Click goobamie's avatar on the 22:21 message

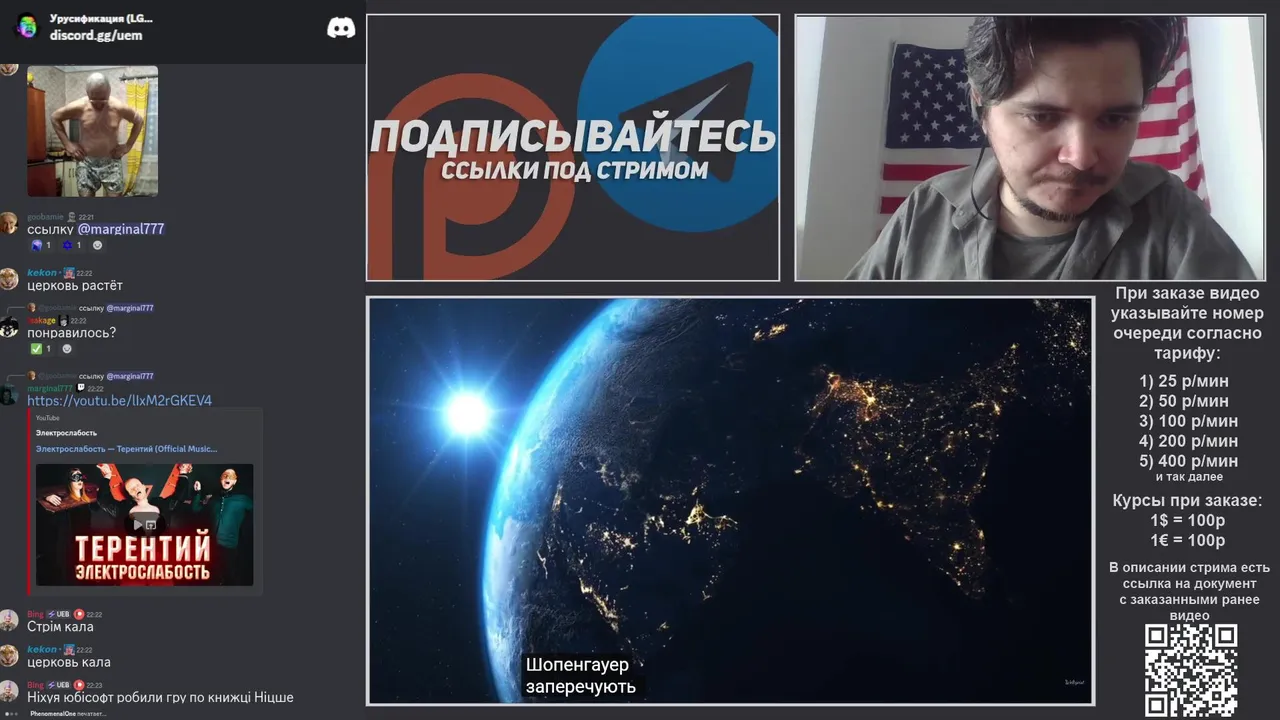(x=9, y=223)
